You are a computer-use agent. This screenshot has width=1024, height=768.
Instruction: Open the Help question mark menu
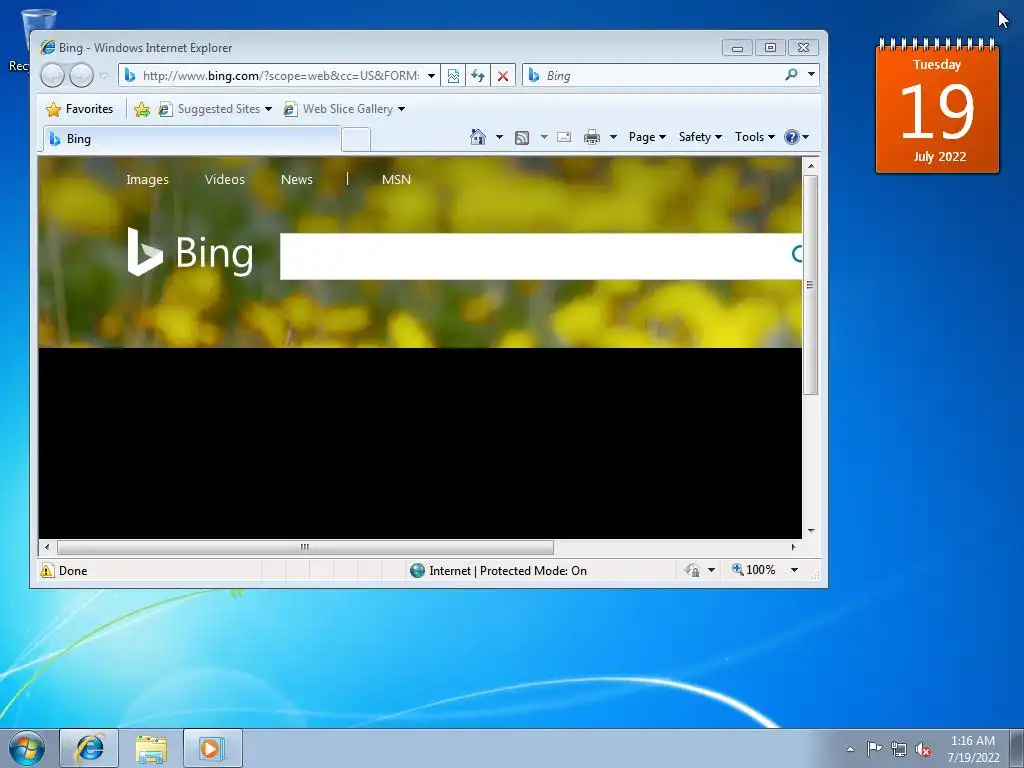pos(796,137)
